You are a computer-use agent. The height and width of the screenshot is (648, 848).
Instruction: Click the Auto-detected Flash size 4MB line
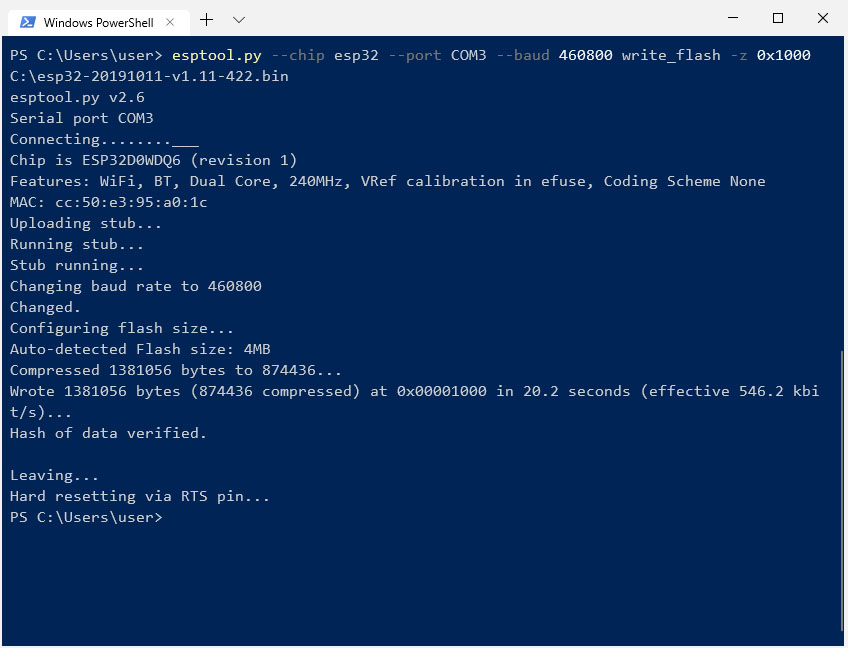pyautogui.click(x=140, y=349)
